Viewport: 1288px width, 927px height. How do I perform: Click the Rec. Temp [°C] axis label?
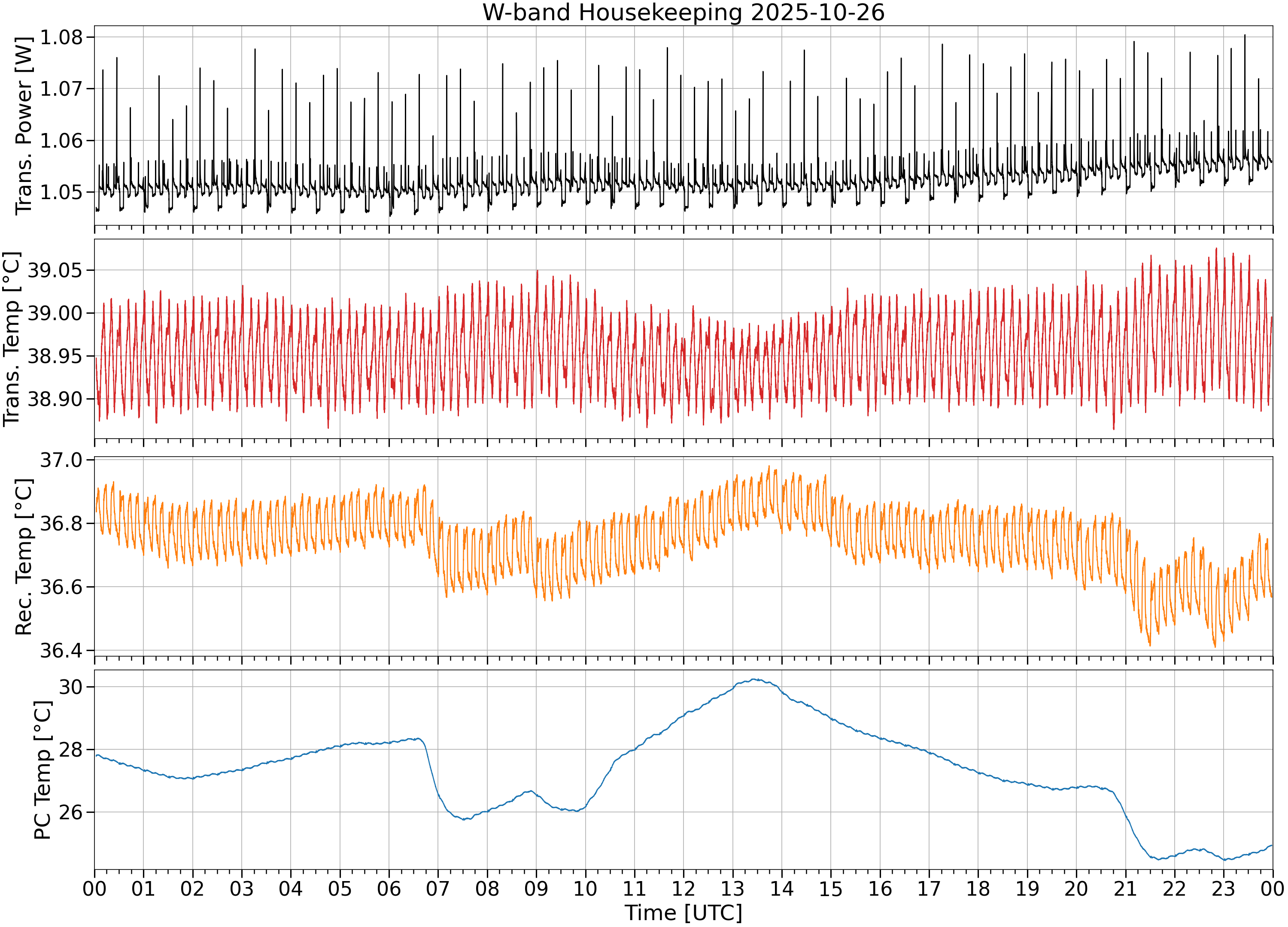coord(23,557)
